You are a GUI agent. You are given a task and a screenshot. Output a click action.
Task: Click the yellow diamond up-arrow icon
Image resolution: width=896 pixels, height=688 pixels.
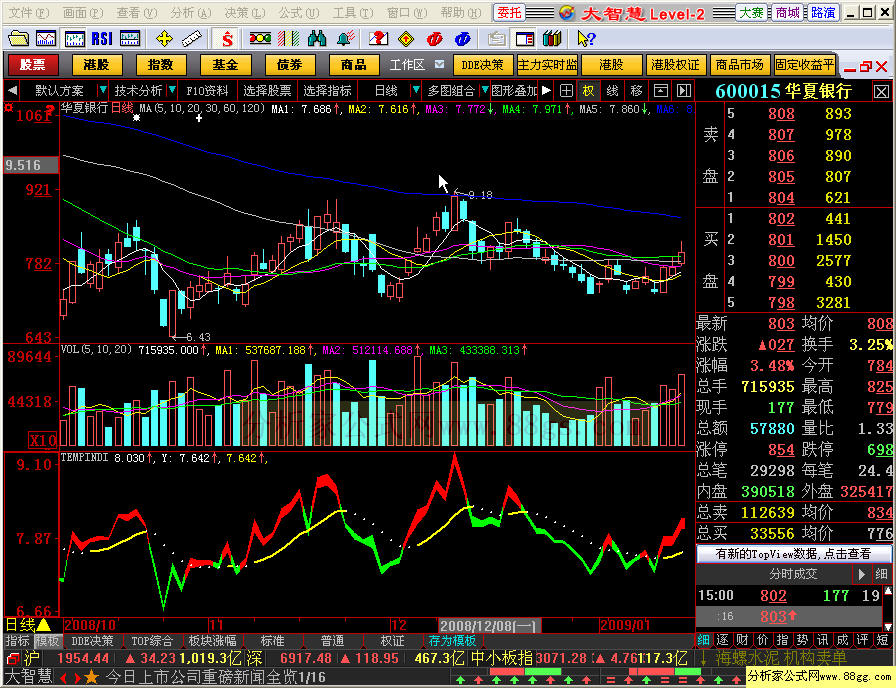[x=406, y=39]
